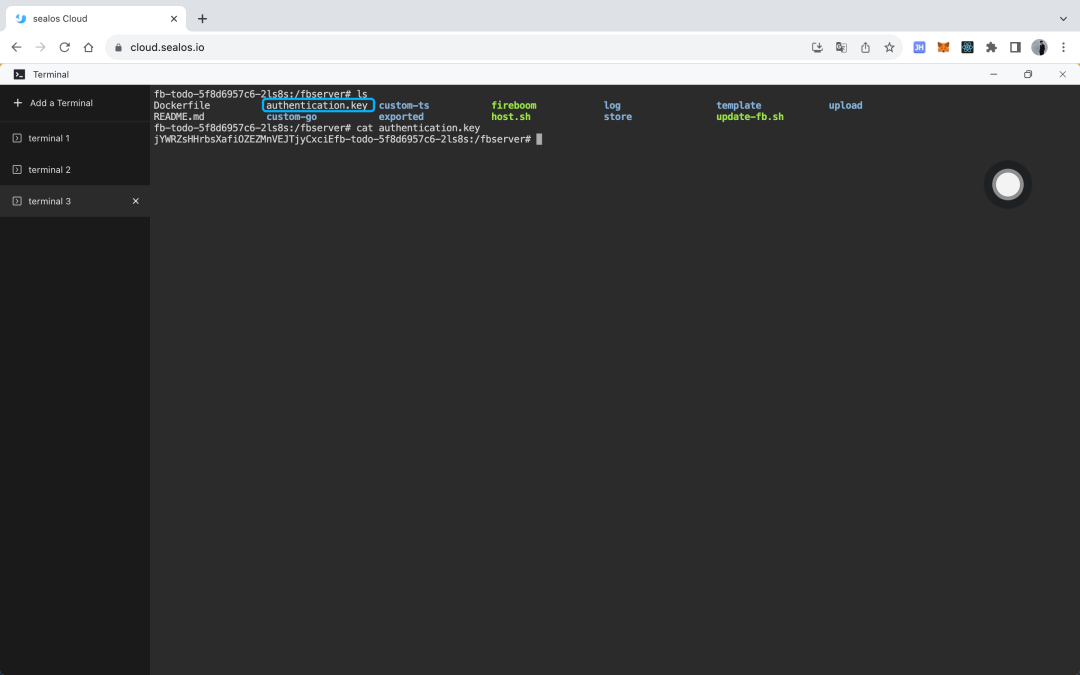Click the exported directory name
The width and height of the screenshot is (1080, 675).
[x=401, y=116]
